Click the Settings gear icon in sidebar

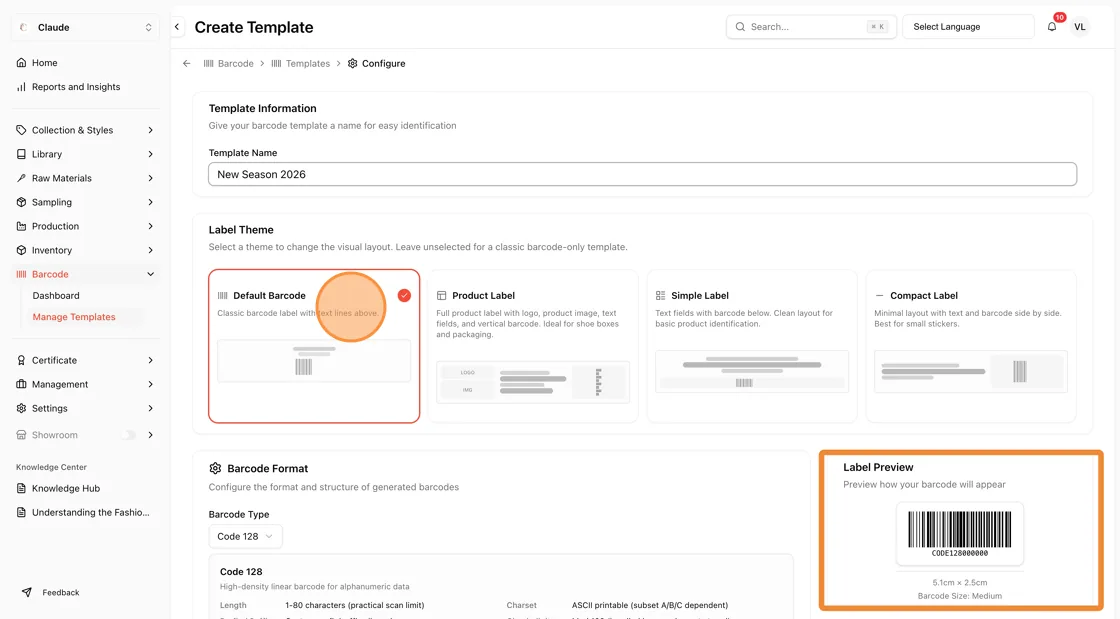point(21,408)
